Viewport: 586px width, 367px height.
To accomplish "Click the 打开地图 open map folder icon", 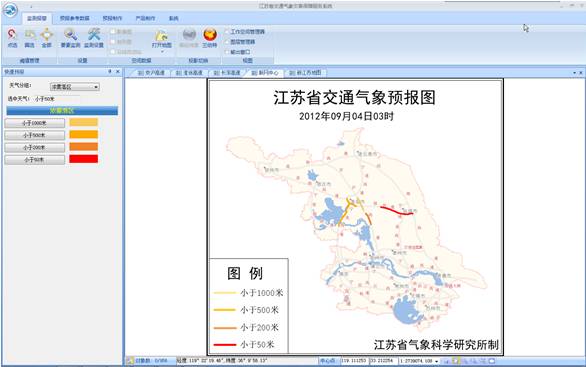I will (161, 36).
